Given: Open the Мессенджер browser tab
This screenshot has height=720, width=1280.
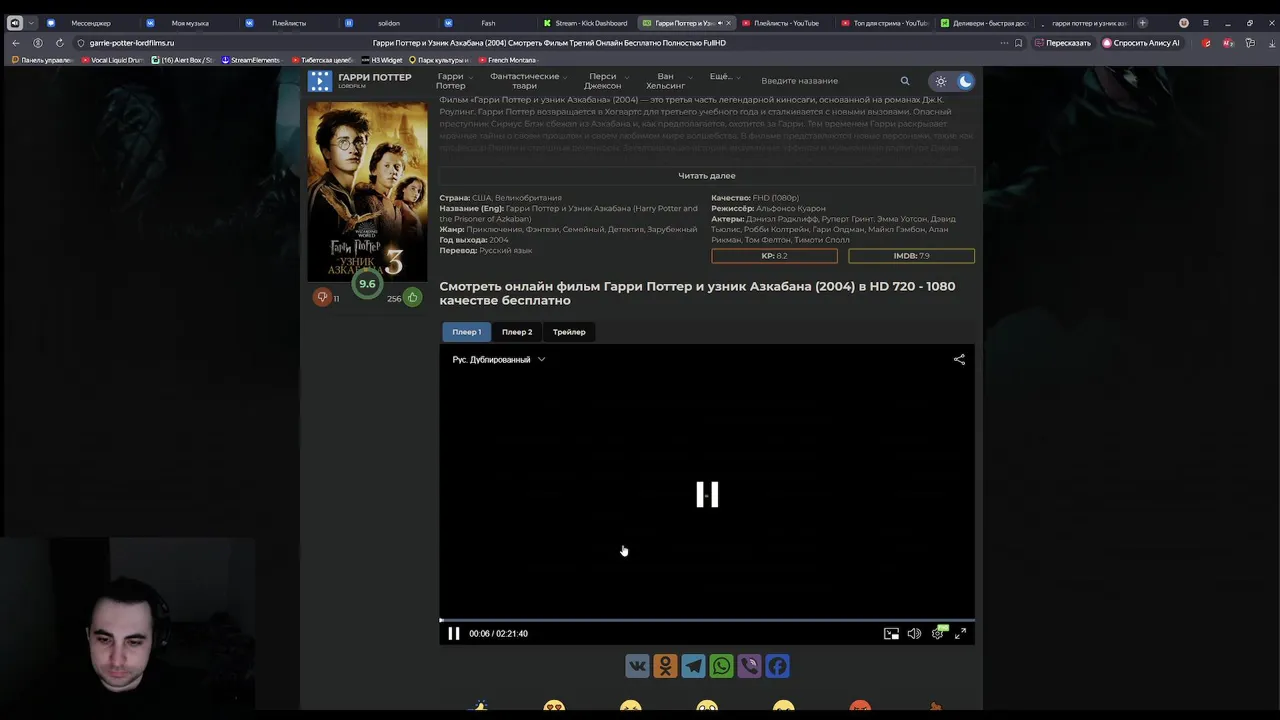Looking at the screenshot, I should [90, 23].
